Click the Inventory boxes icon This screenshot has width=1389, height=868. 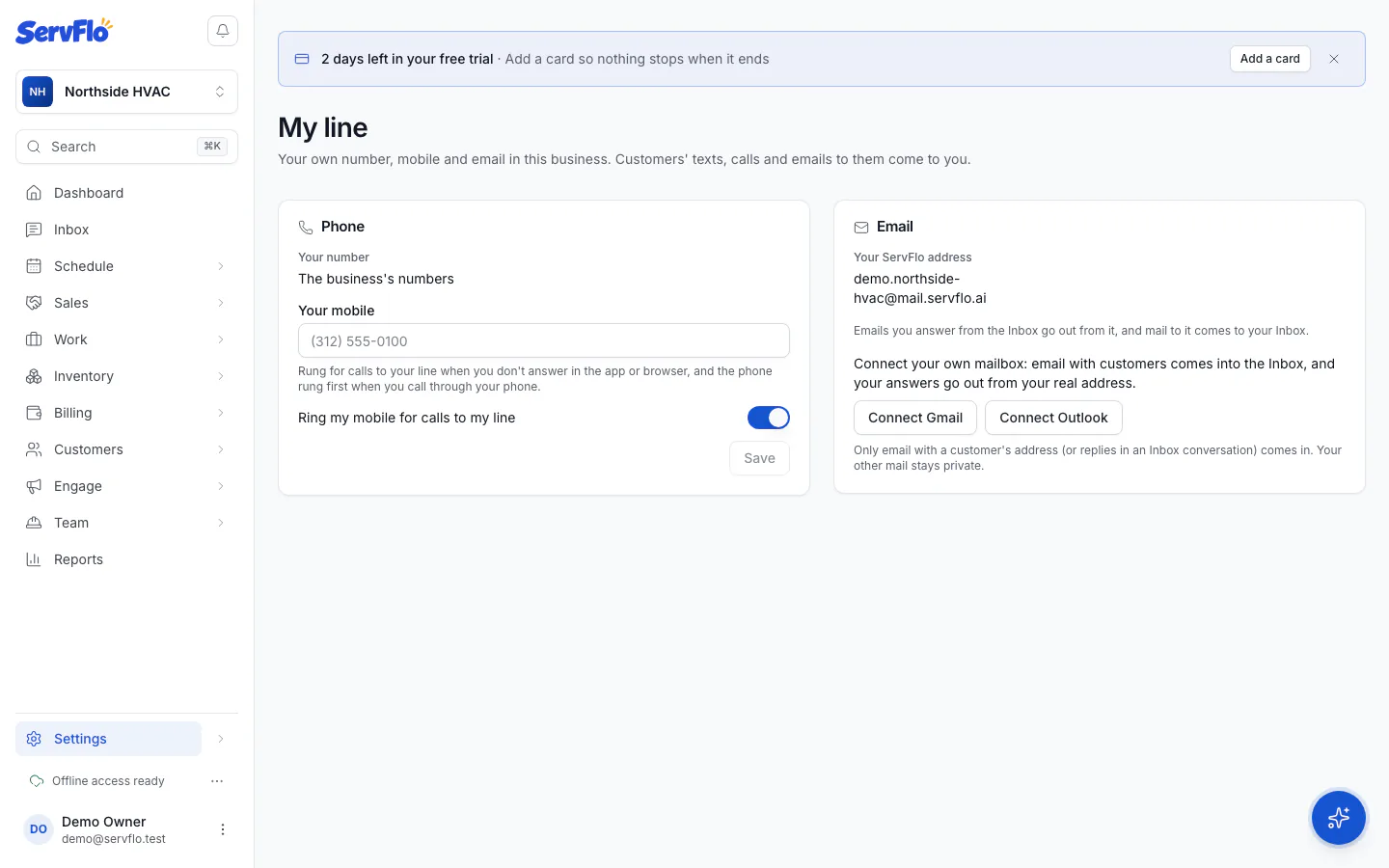[34, 376]
